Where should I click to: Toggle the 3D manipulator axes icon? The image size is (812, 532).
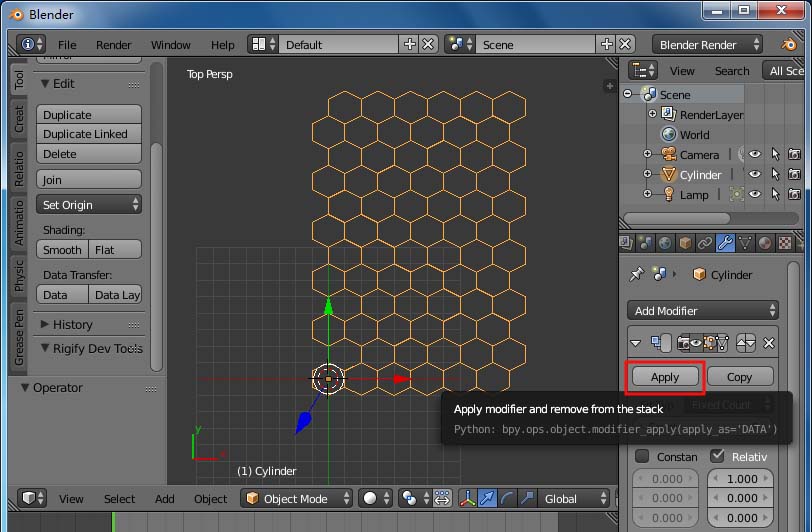pos(469,498)
